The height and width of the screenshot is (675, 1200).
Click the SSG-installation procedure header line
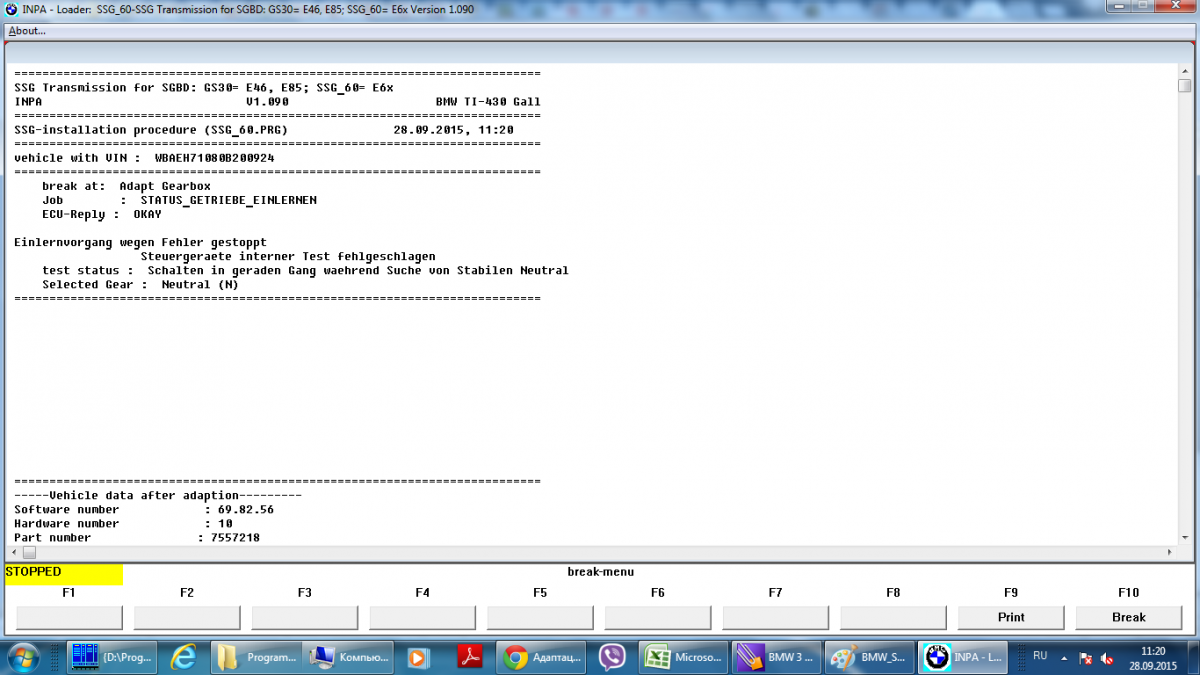264,130
